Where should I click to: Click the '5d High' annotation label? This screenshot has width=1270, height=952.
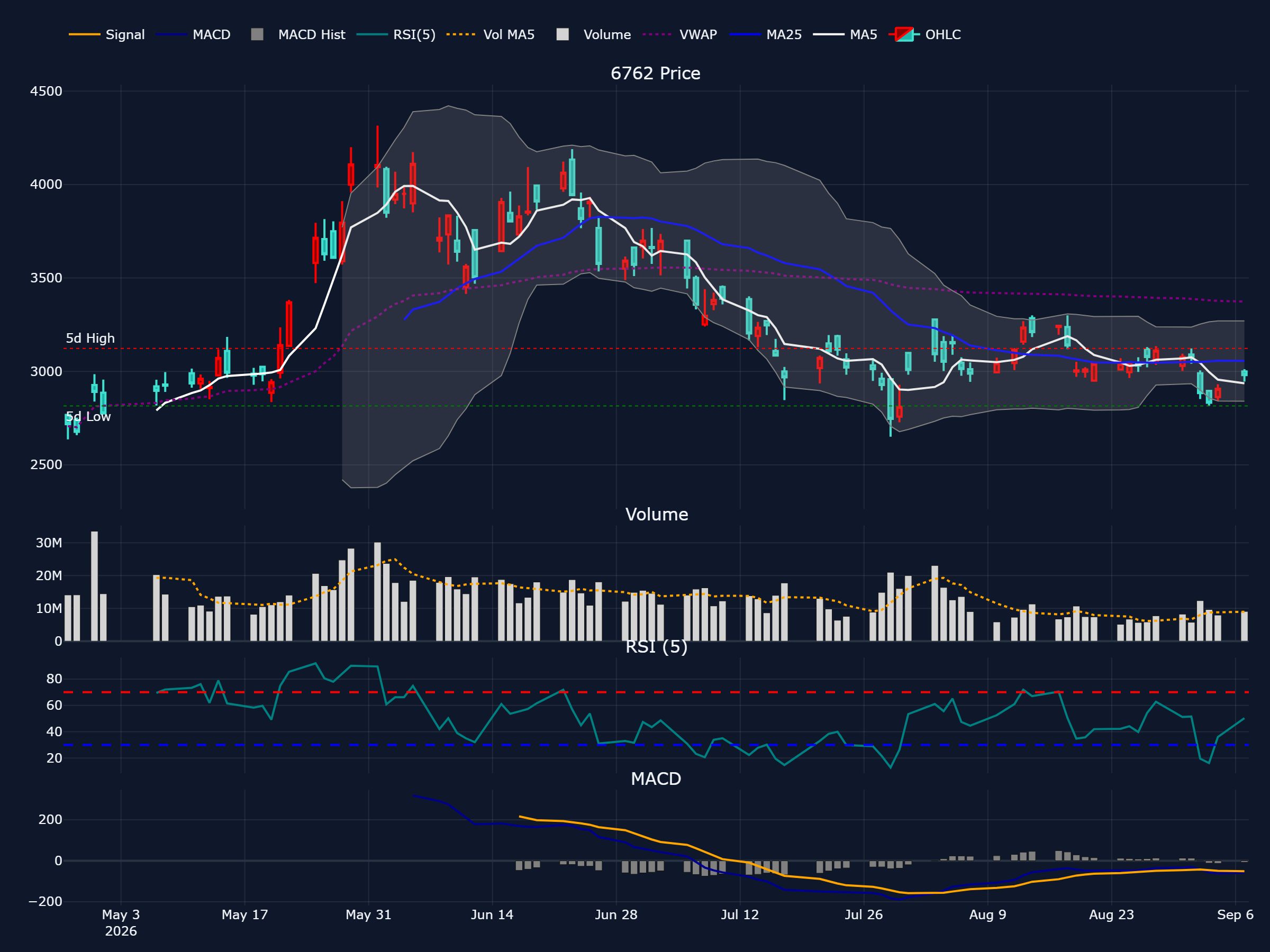click(90, 338)
